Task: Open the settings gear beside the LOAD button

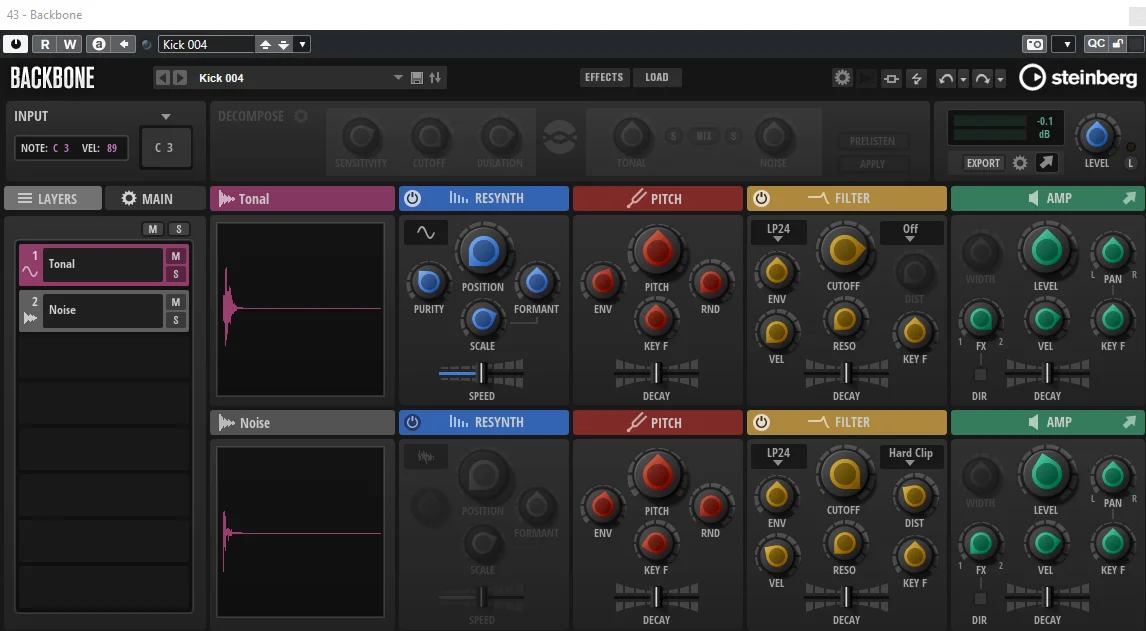Action: (842, 78)
